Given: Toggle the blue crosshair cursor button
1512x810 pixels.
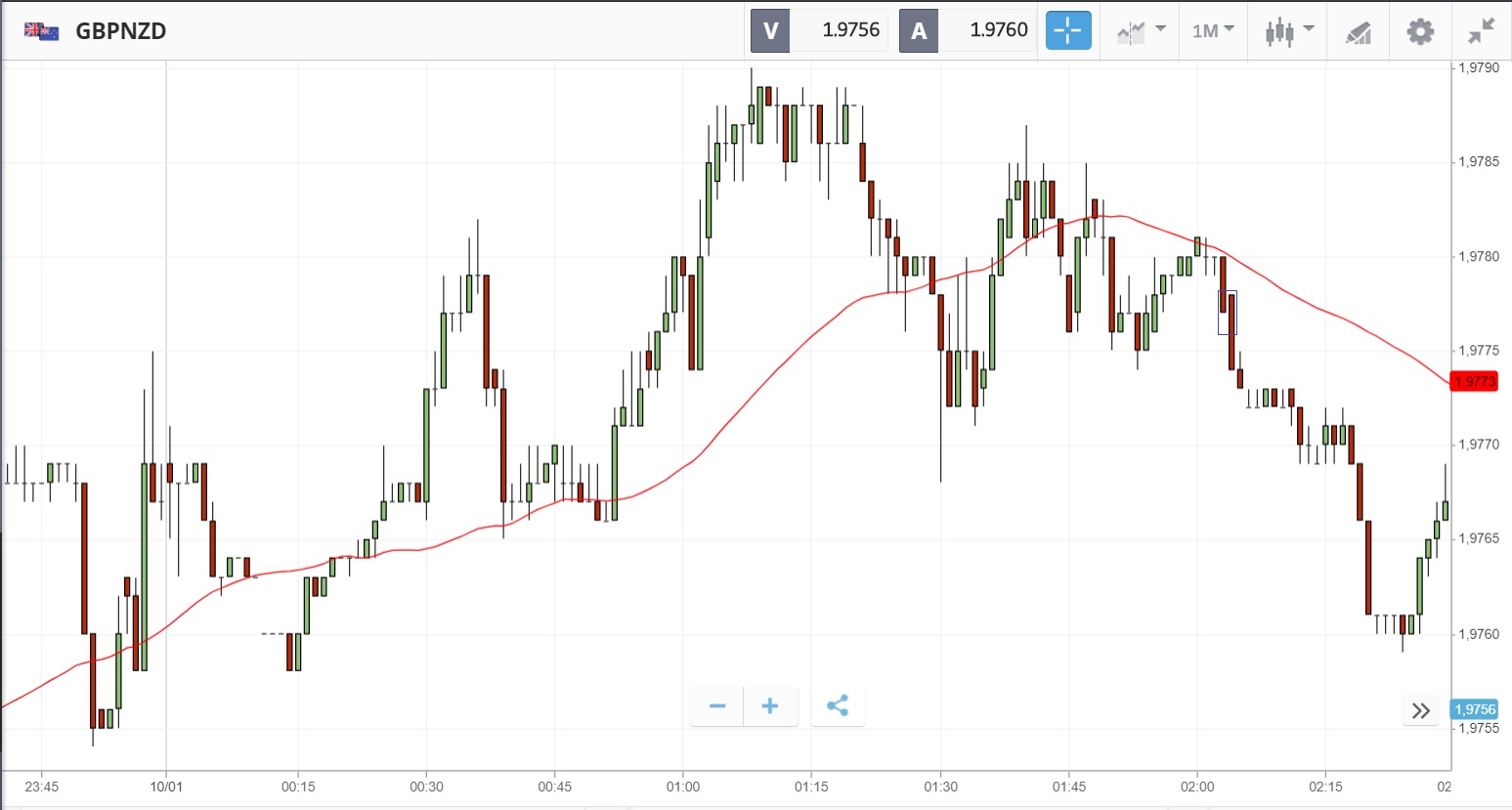Looking at the screenshot, I should coord(1067,30).
